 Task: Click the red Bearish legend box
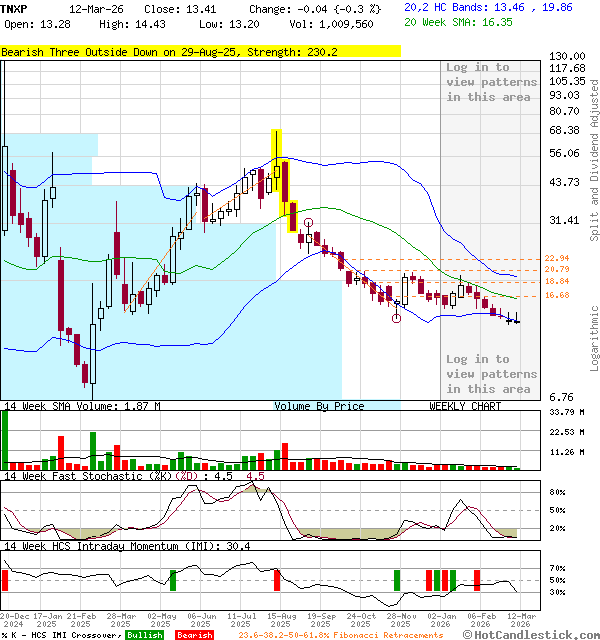tap(194, 635)
